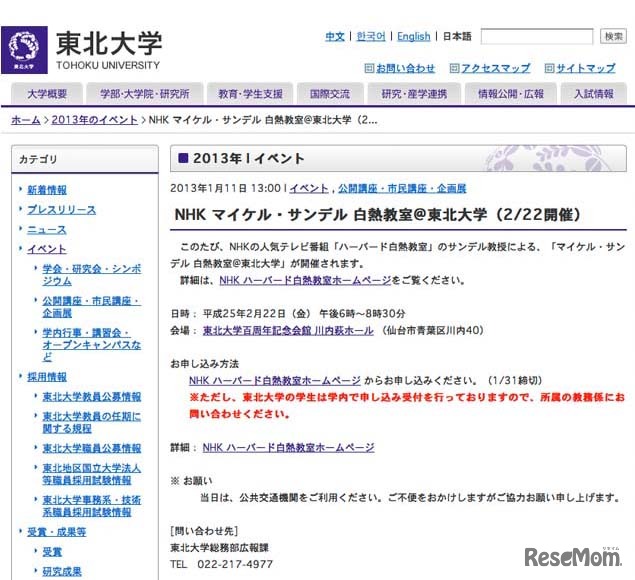Open 受賞・成果等 in category sidebar

(x=57, y=532)
